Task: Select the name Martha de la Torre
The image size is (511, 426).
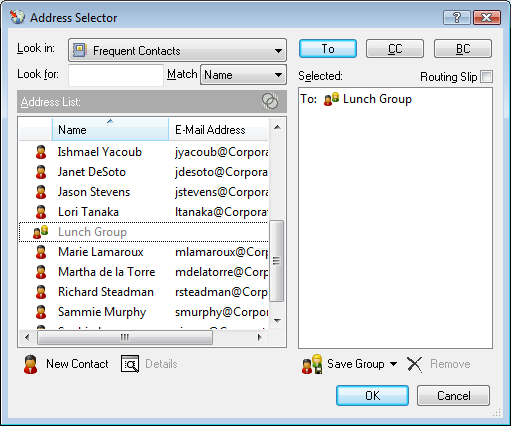Action: coord(107,272)
